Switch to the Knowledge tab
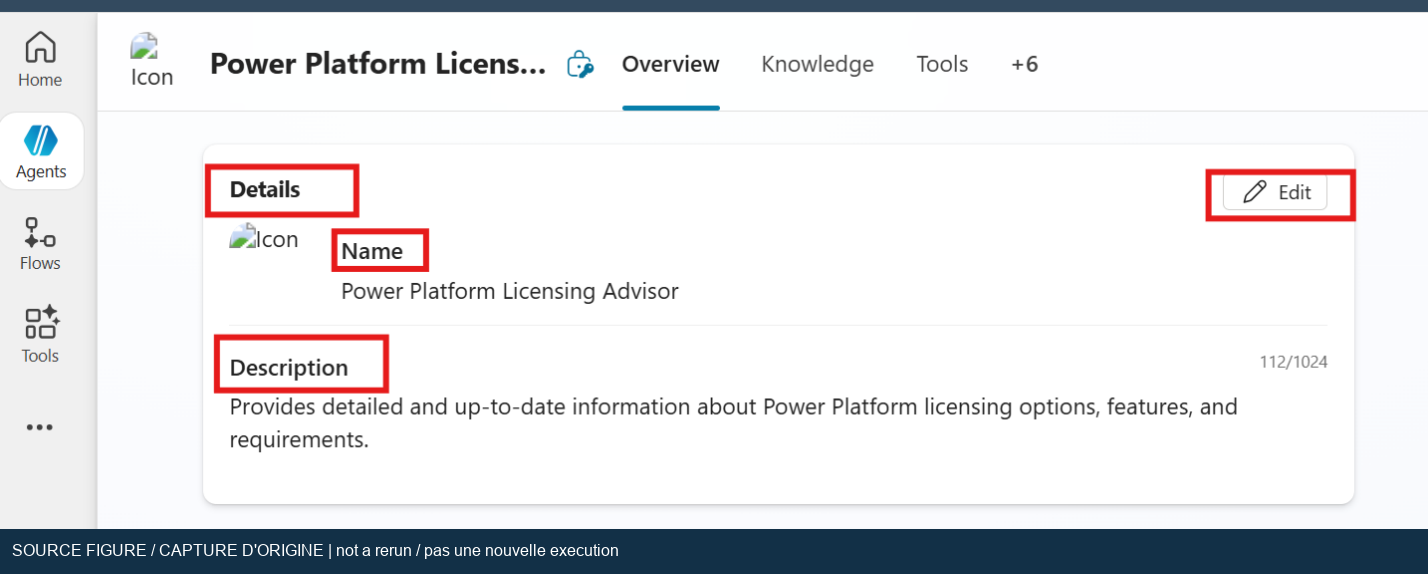The height and width of the screenshot is (574, 1428). (817, 65)
